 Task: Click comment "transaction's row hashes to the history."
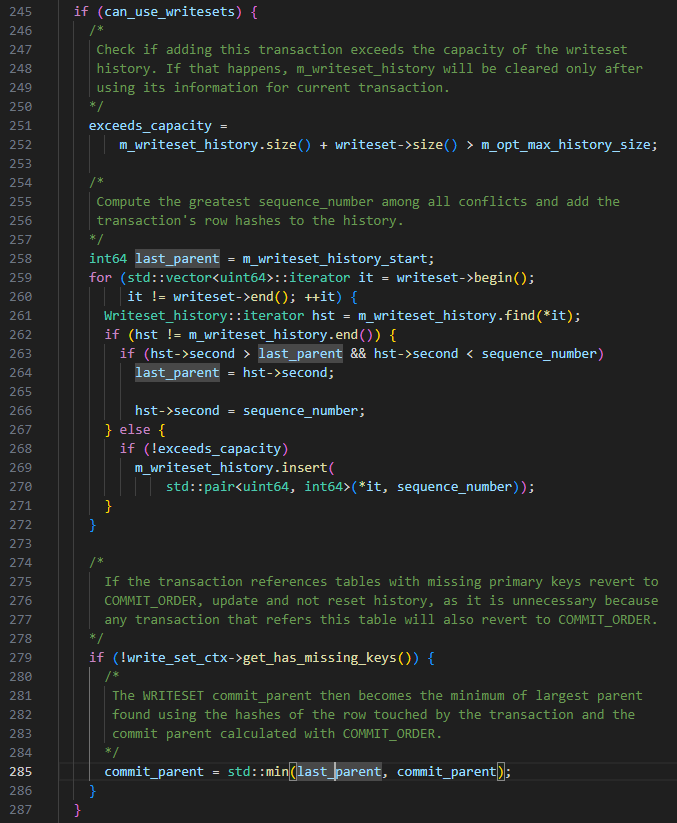250,221
